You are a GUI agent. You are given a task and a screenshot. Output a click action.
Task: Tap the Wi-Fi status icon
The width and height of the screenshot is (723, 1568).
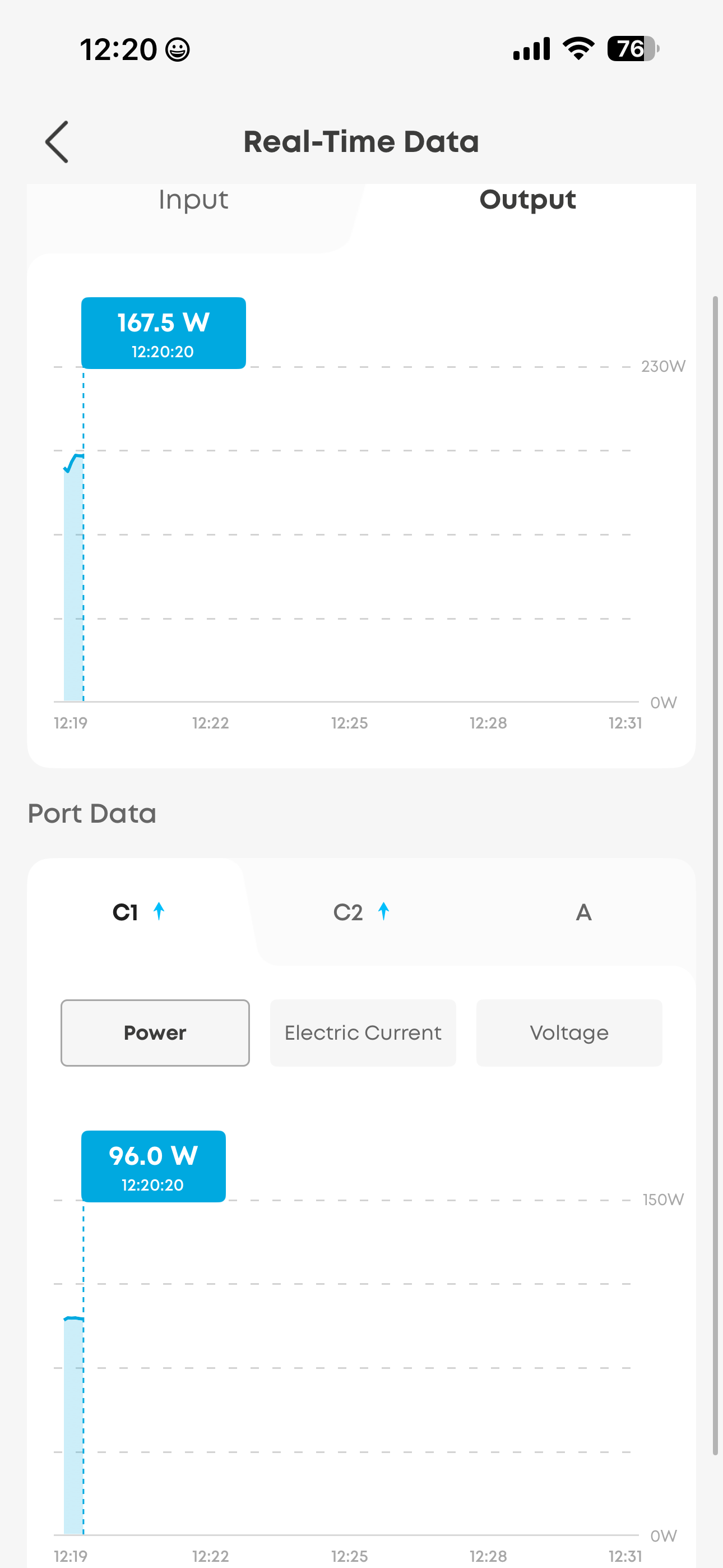point(578,49)
